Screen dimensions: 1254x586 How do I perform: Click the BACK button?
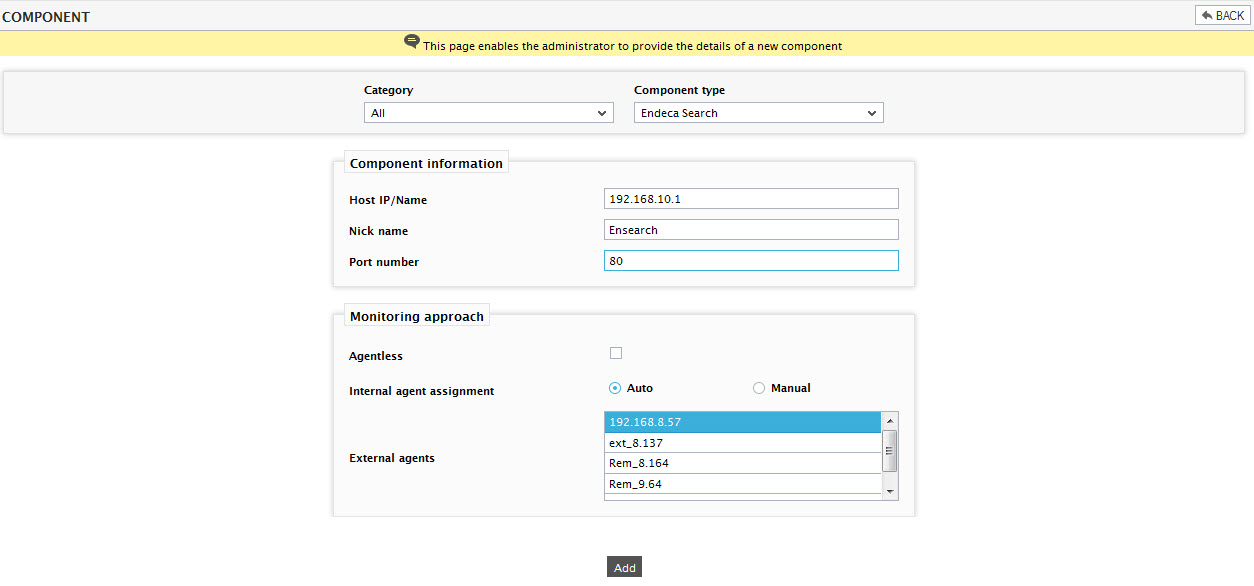(1222, 15)
